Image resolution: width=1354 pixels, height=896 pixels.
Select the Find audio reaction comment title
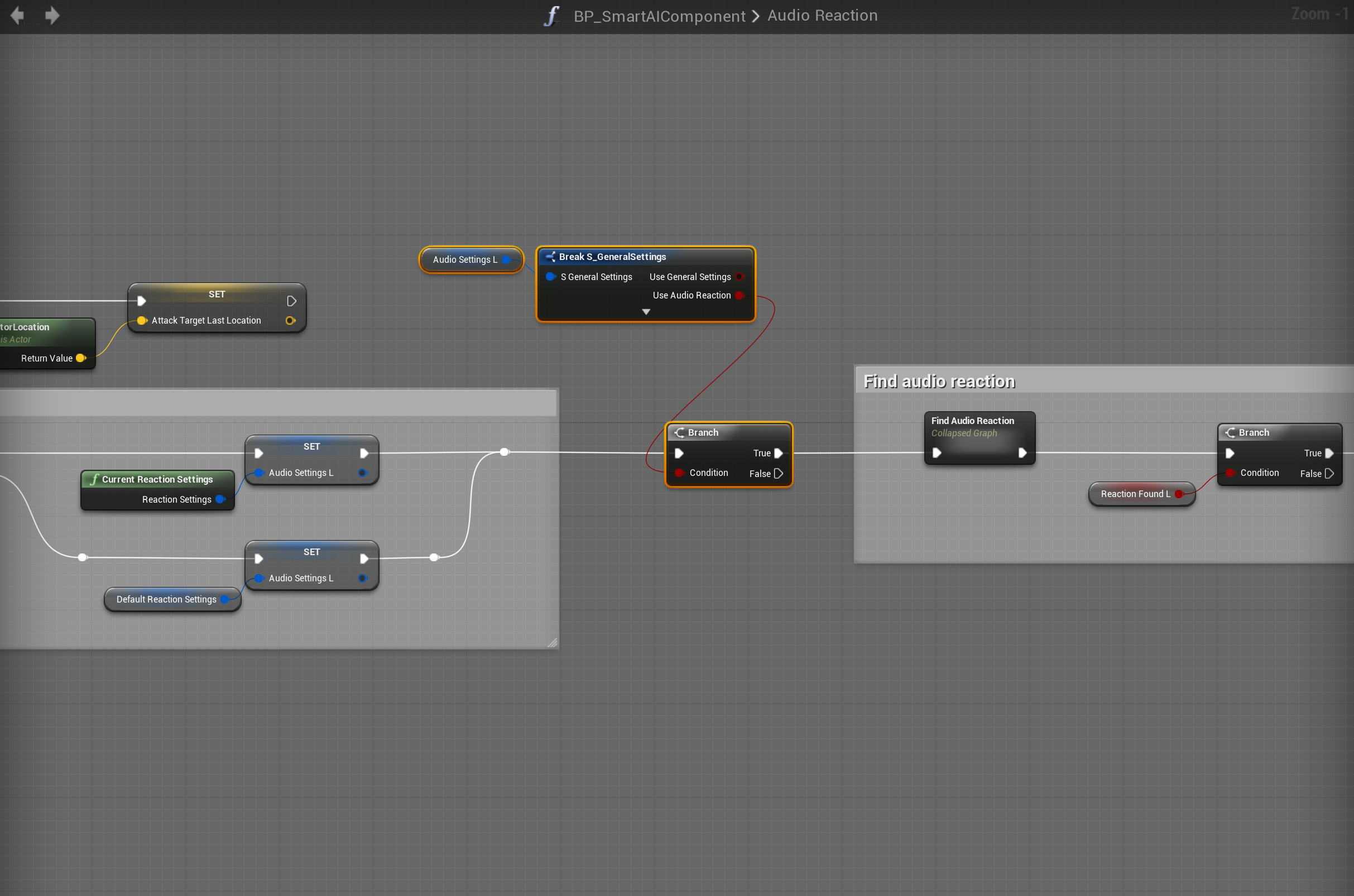[x=939, y=381]
